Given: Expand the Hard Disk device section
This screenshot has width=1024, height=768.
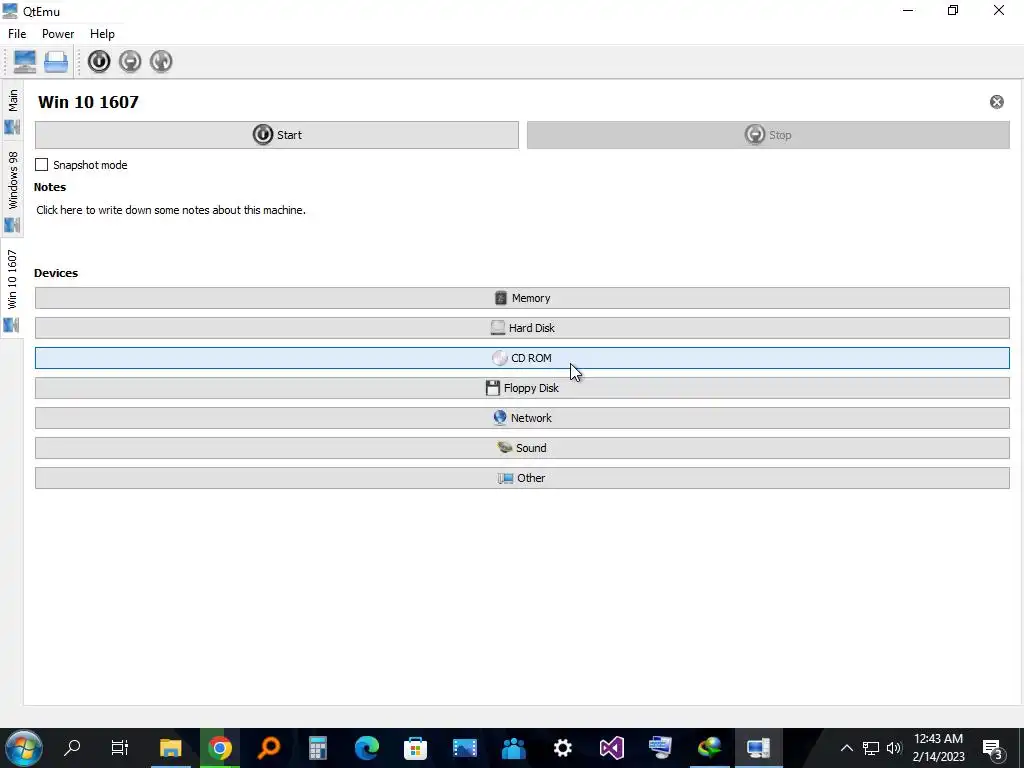Looking at the screenshot, I should [522, 328].
